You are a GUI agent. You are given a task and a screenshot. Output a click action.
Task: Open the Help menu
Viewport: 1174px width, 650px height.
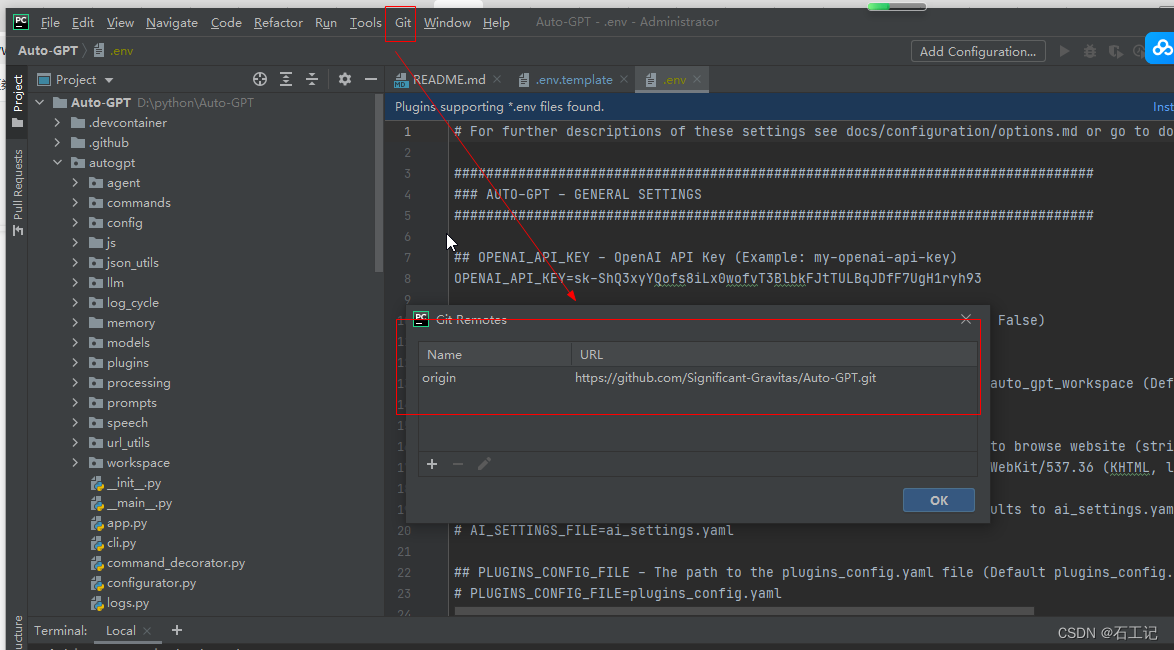496,22
